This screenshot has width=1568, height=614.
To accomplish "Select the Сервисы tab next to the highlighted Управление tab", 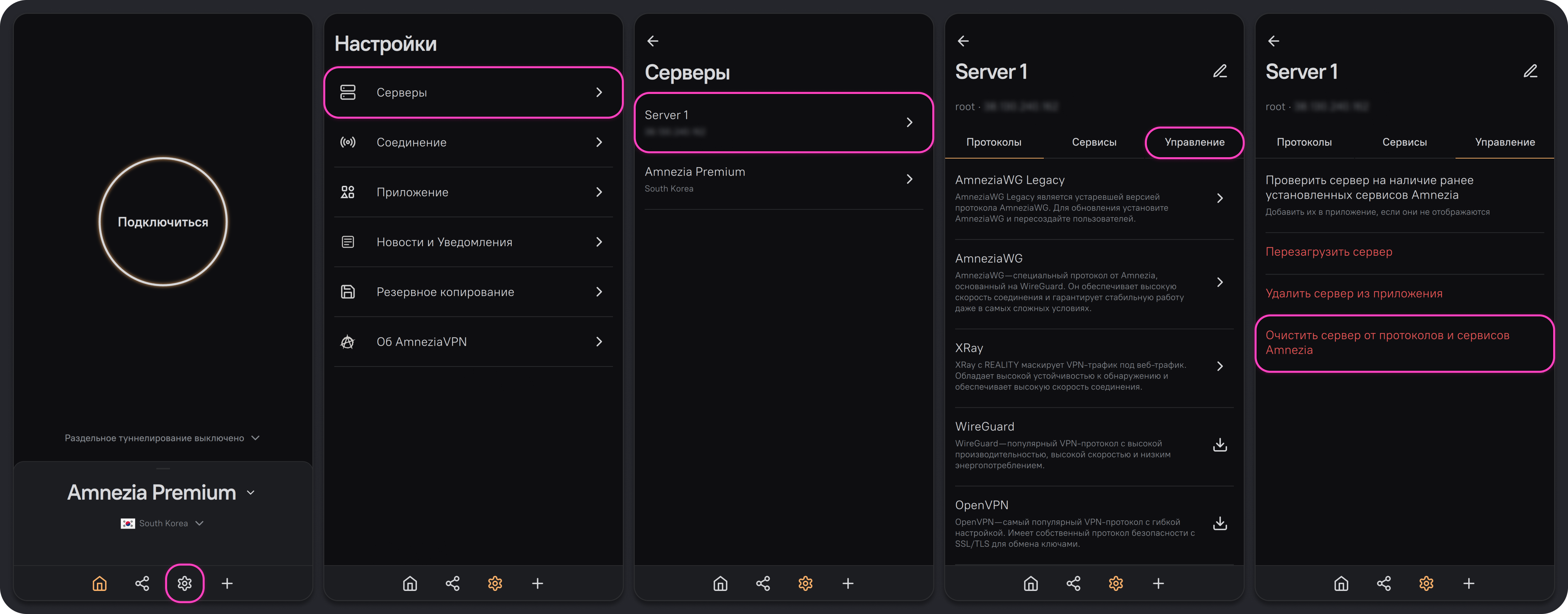I will [x=1094, y=142].
